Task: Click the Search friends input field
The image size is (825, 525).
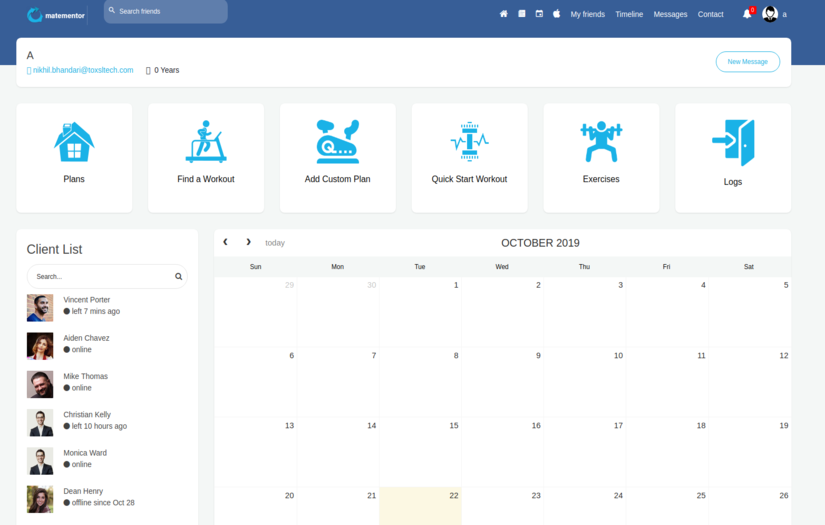Action: coord(166,11)
